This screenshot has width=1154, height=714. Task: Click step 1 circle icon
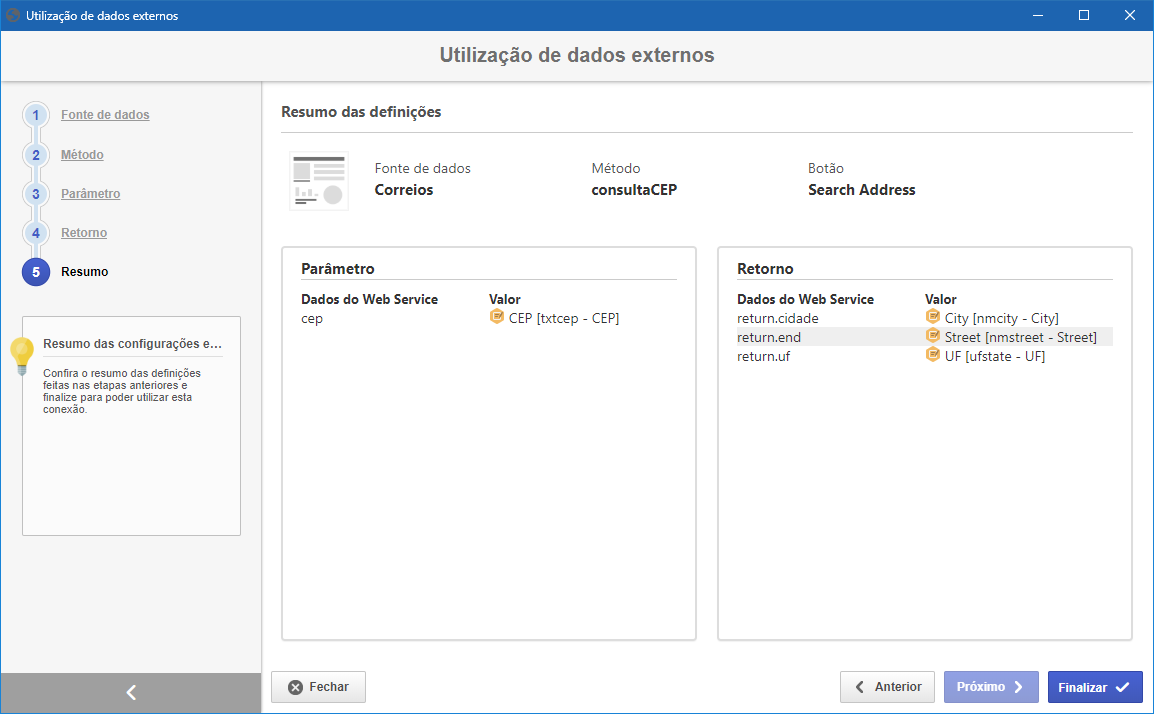[x=35, y=115]
